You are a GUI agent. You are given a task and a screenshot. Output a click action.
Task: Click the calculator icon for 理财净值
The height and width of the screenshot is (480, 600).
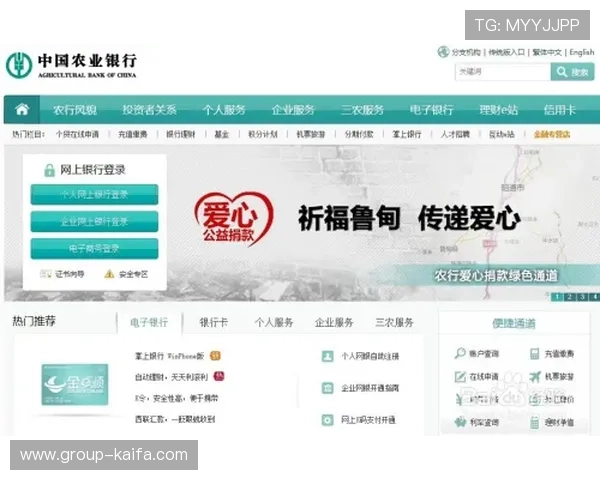point(535,423)
